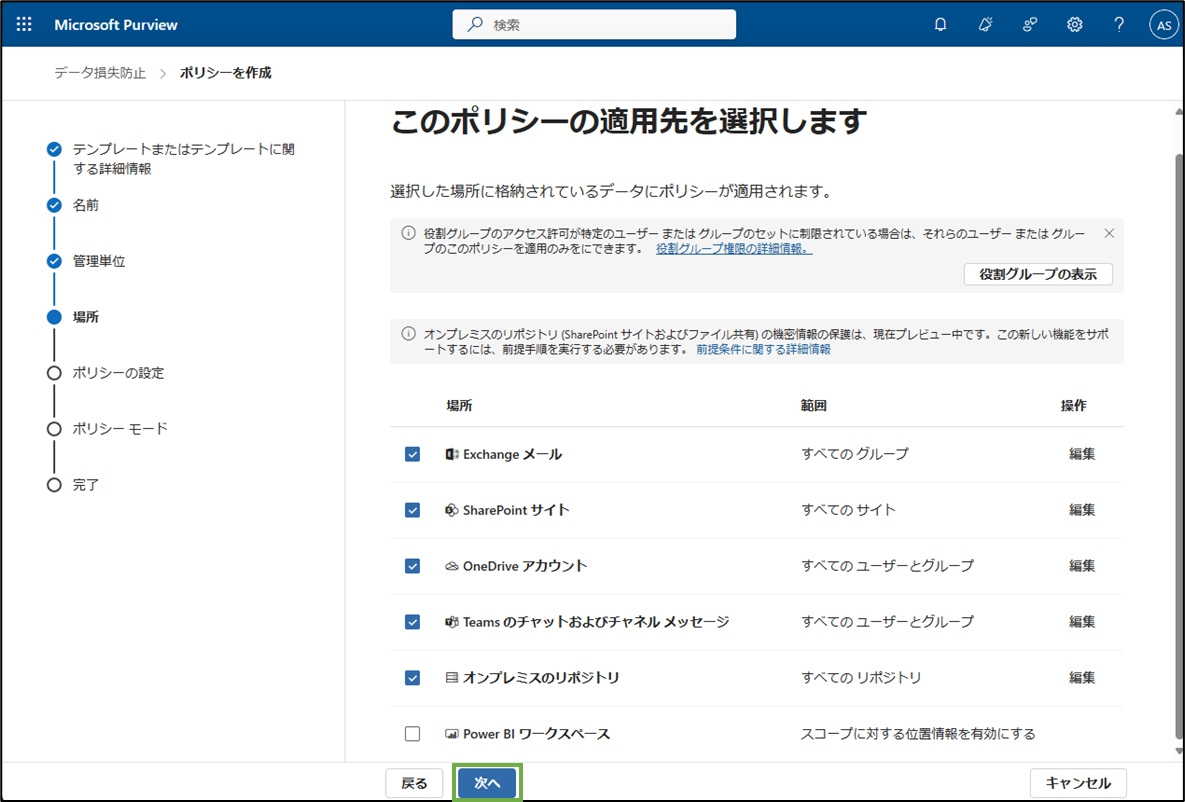Click 編集 for Exchange メール
This screenshot has height=802, width=1185.
point(1082,454)
